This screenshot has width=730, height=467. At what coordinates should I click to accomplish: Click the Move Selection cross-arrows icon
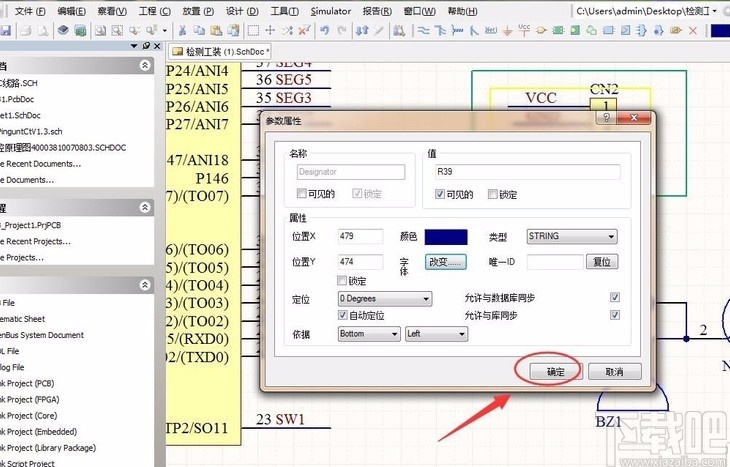tap(270, 31)
